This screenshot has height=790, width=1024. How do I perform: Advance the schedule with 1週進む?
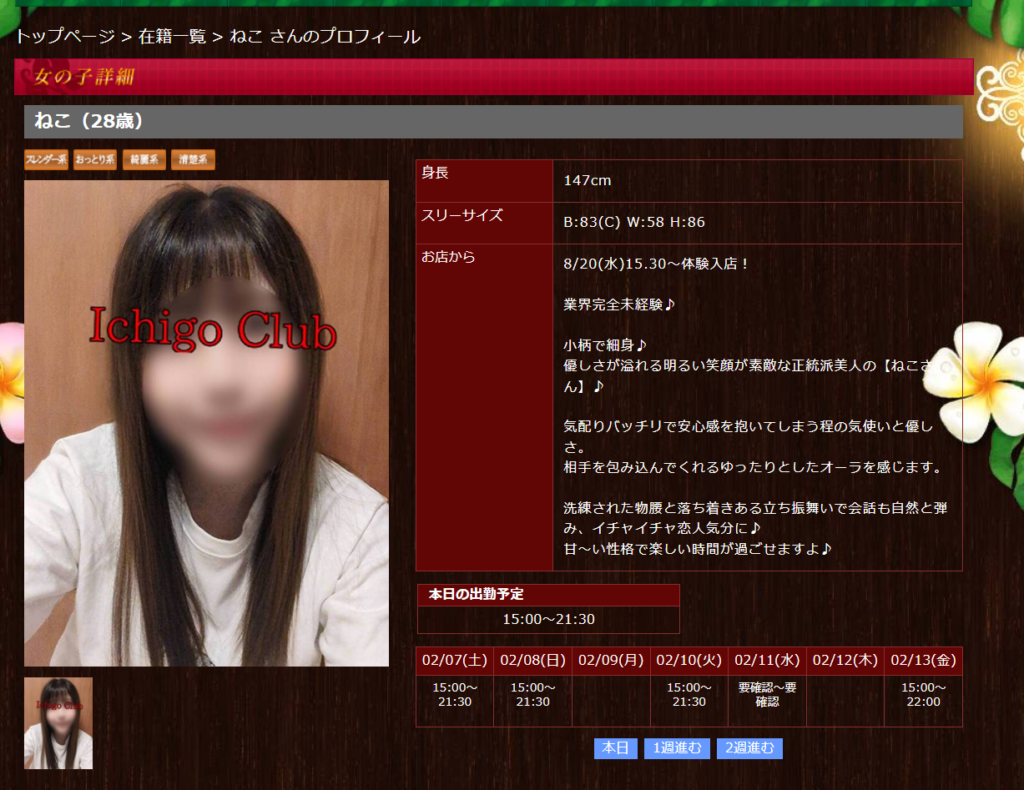click(x=677, y=748)
